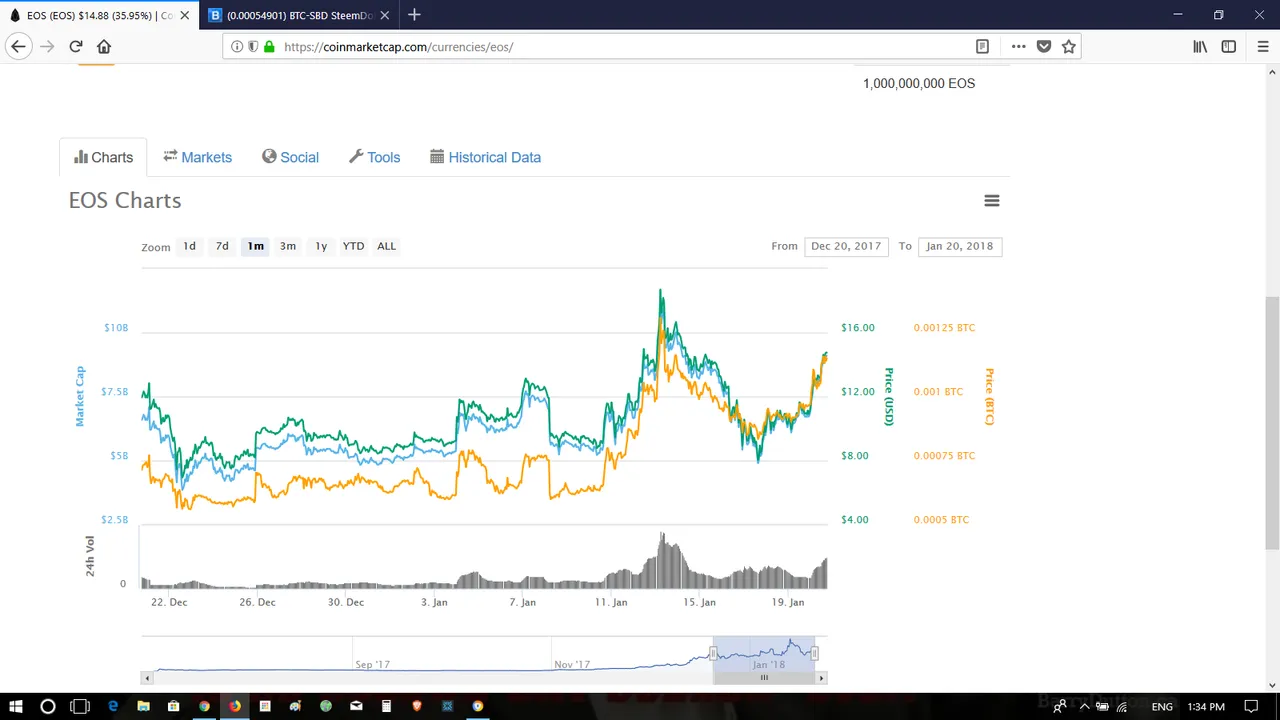The height and width of the screenshot is (720, 1280).
Task: Open Brave browser from taskbar
Action: 417,706
